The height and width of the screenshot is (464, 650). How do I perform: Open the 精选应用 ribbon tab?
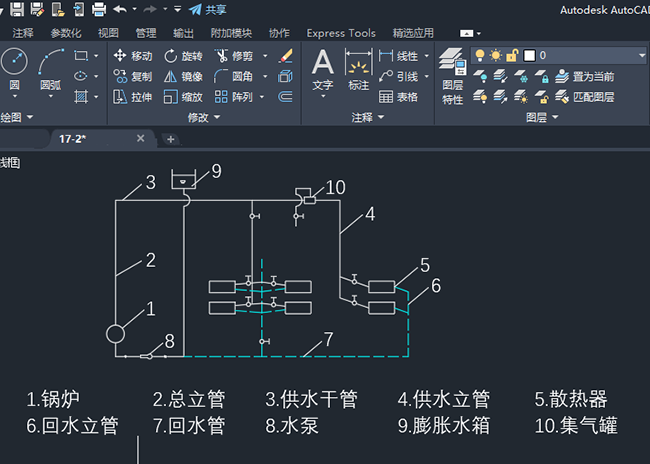413,33
